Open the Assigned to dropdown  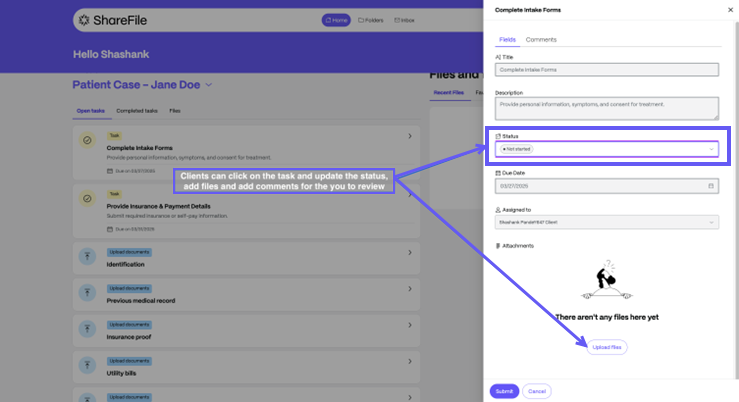[607, 222]
